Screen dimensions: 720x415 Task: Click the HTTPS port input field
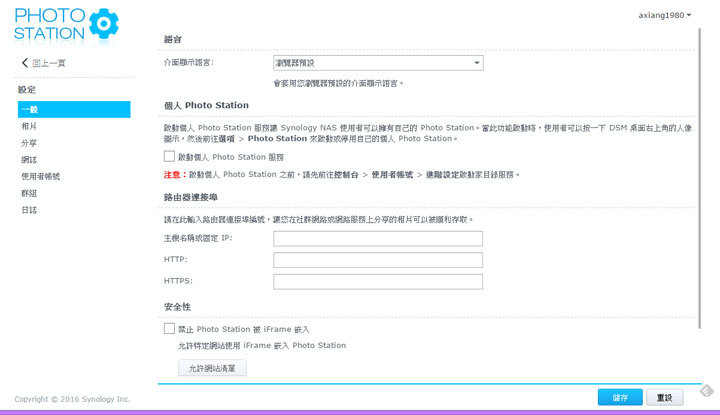click(378, 282)
